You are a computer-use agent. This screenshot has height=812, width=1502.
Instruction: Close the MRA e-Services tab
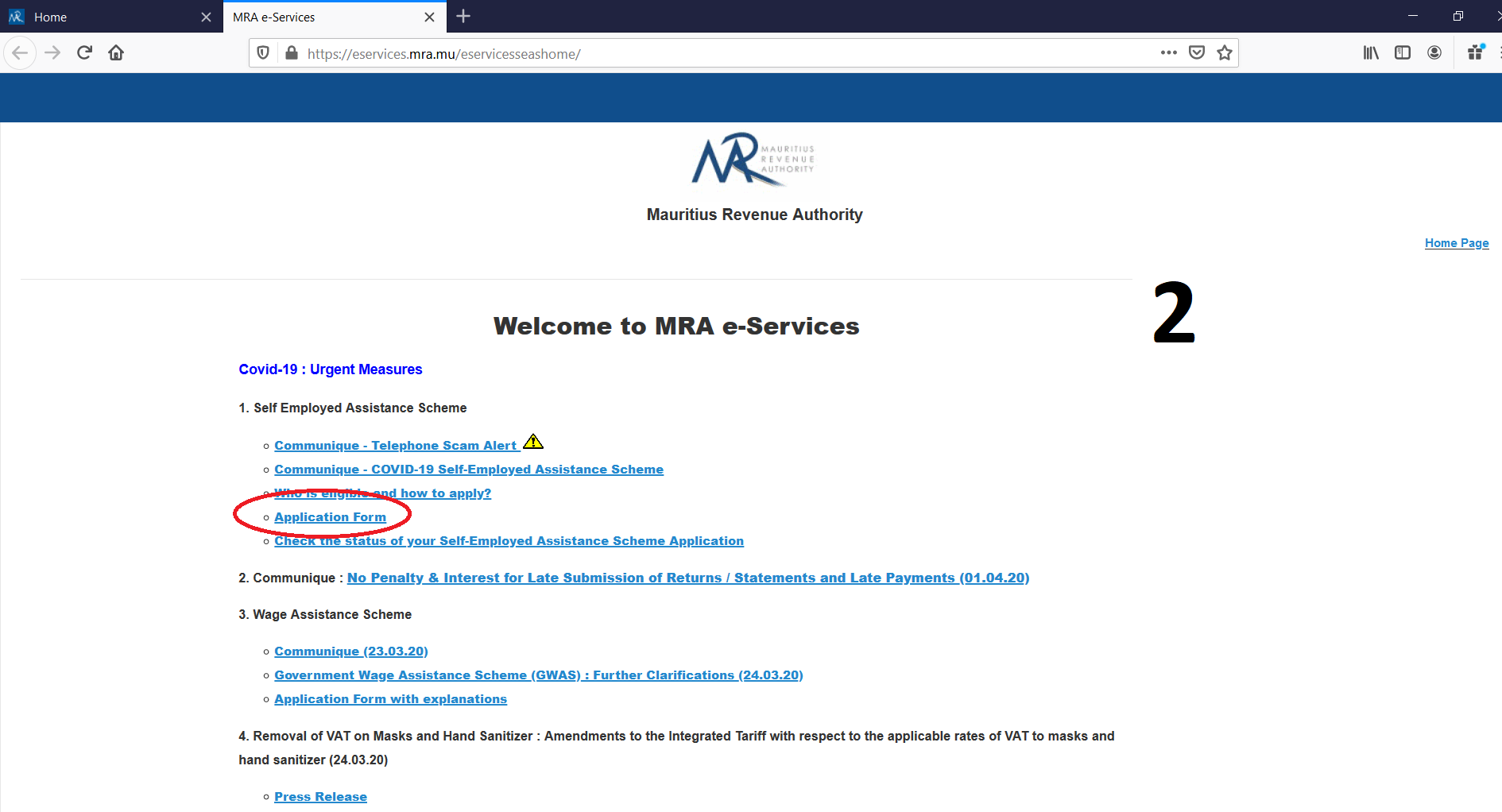tap(429, 17)
